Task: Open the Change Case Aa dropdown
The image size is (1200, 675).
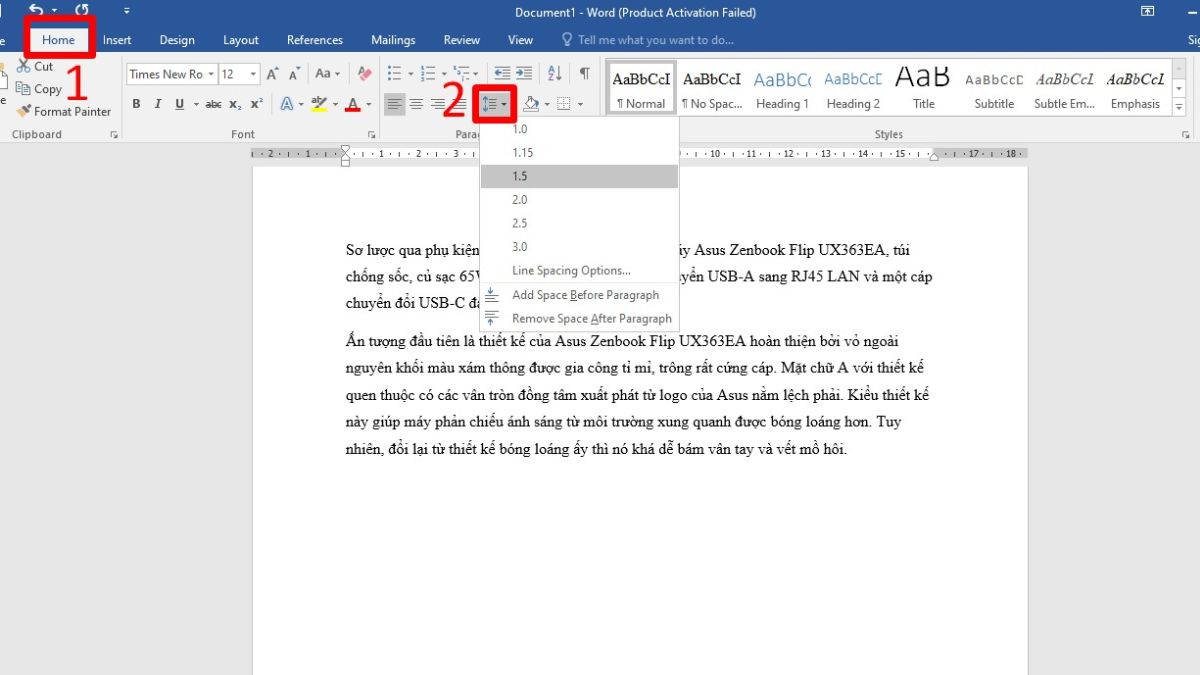Action: [326, 74]
